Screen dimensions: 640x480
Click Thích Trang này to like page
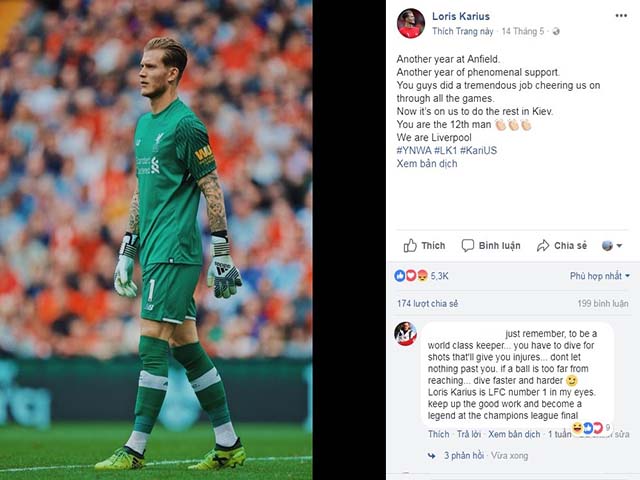click(462, 31)
